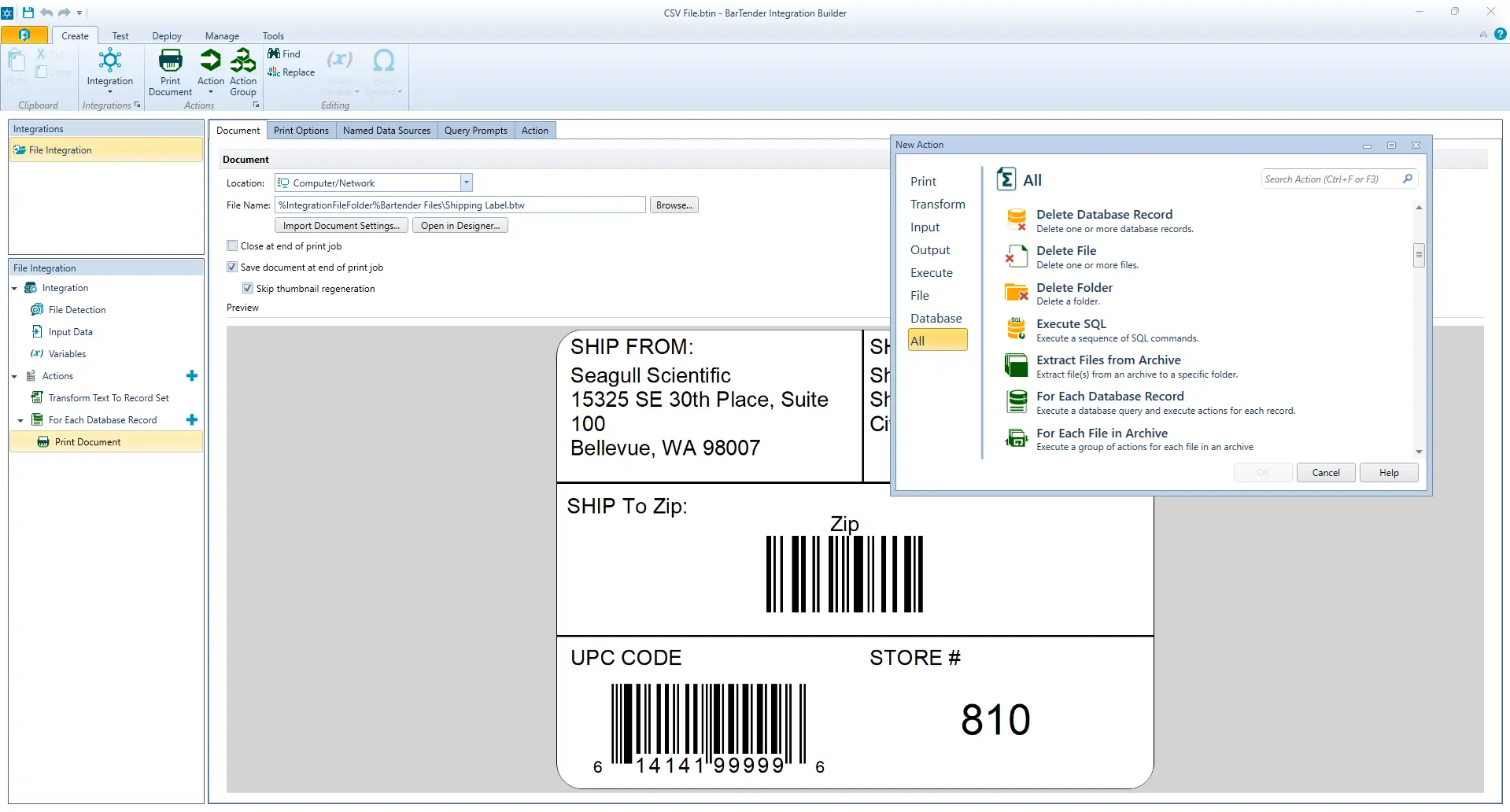Image resolution: width=1510 pixels, height=812 pixels.
Task: Switch to the Manage ribbon tab
Action: 222,35
